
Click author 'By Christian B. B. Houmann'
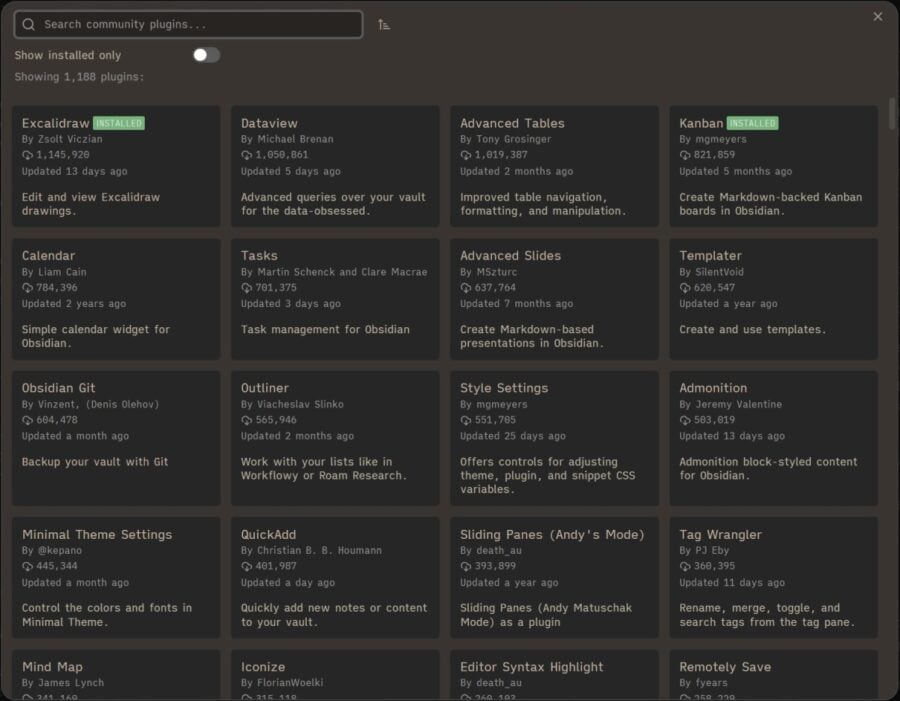[x=311, y=551]
